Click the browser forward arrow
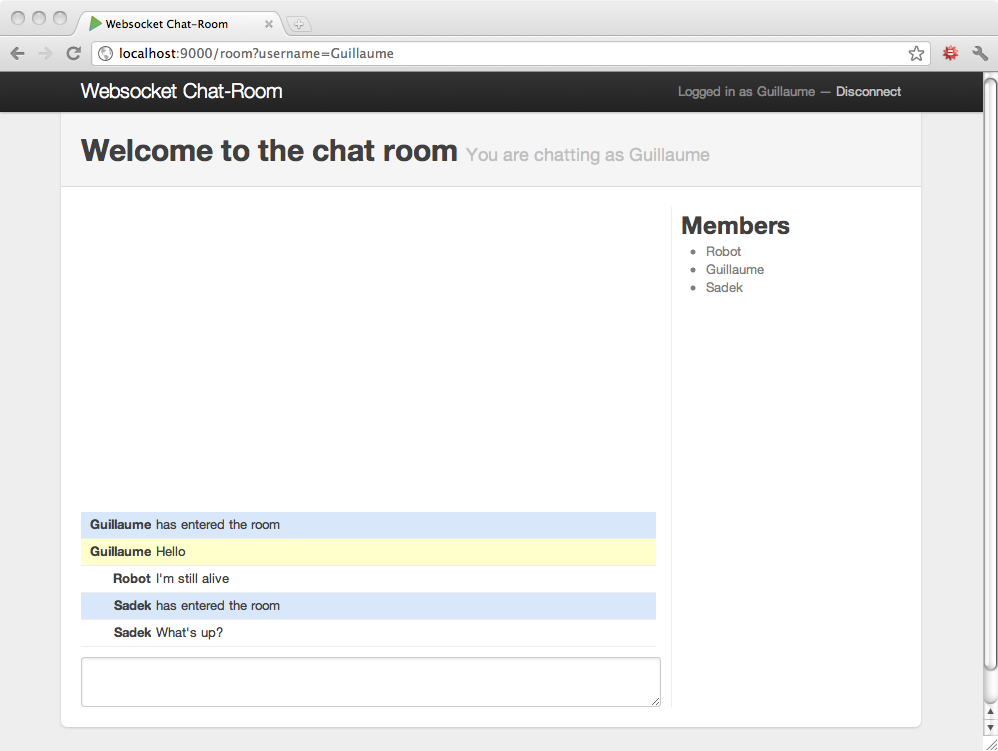Screen dimensions: 998x751 pyautogui.click(x=45, y=54)
